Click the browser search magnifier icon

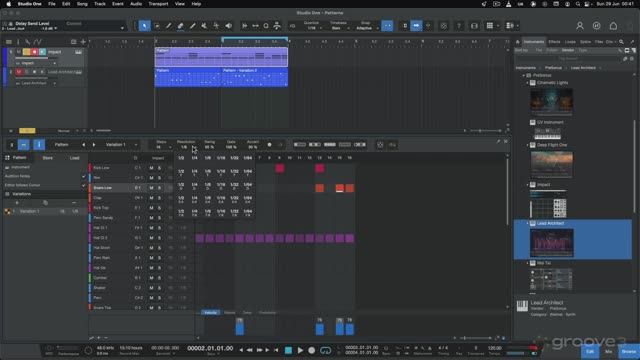(621, 42)
